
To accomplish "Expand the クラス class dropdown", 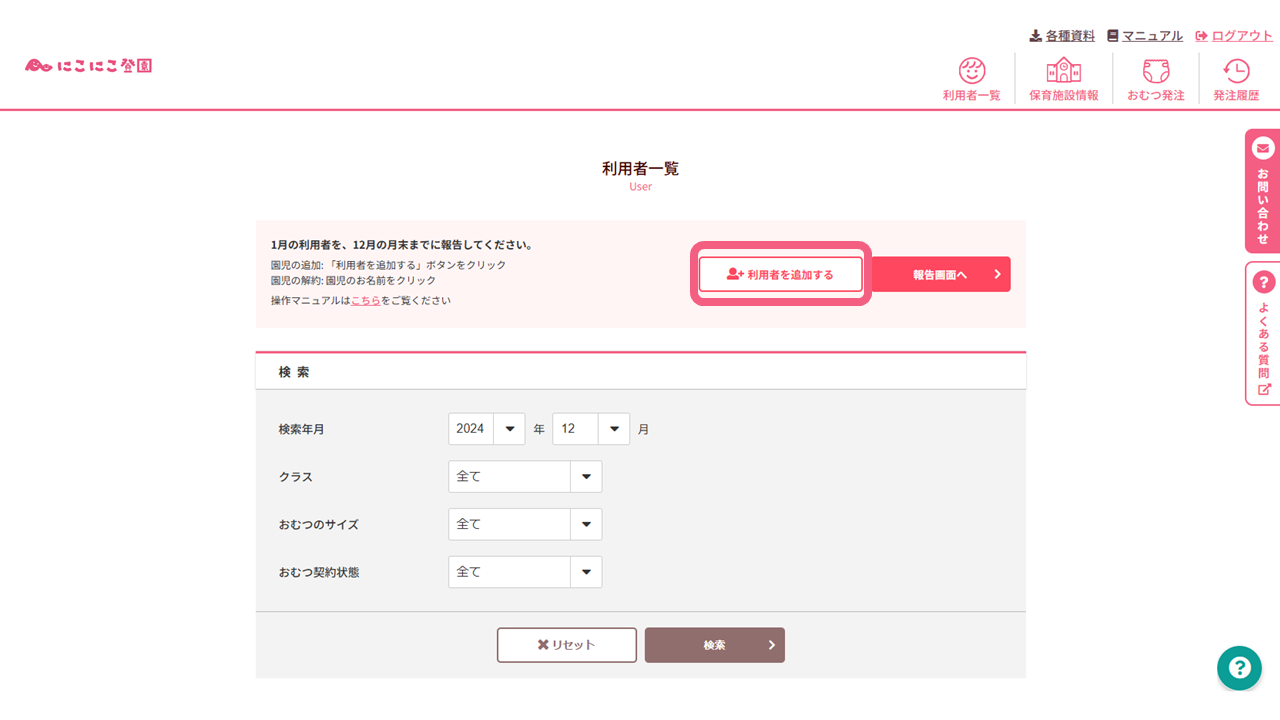I will [x=525, y=476].
